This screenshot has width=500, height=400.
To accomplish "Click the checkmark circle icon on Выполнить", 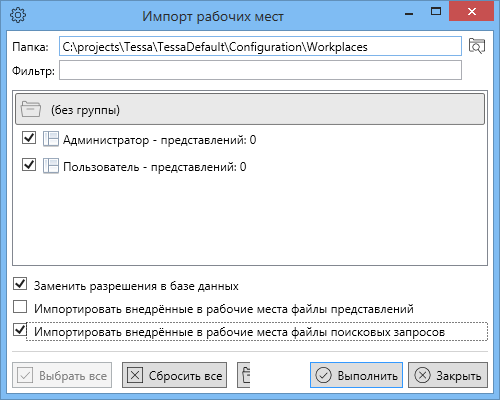I will pyautogui.click(x=323, y=375).
